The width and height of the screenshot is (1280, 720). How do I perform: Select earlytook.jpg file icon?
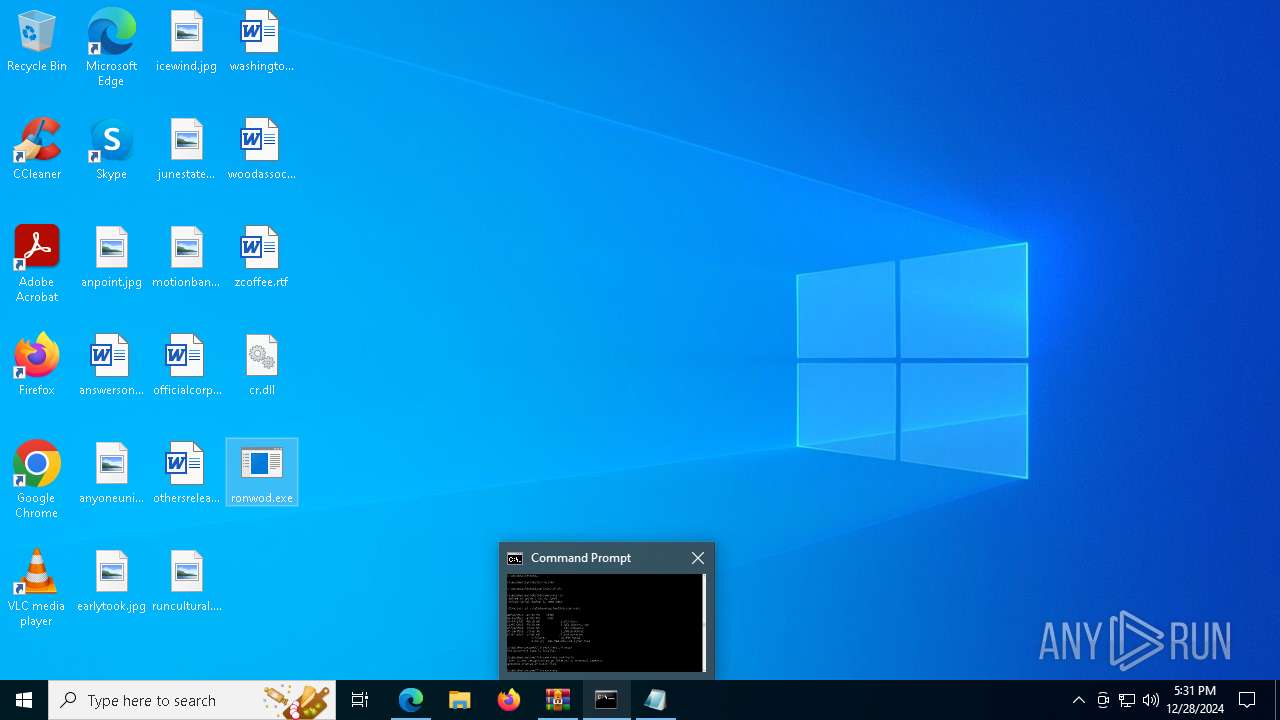pos(111,582)
